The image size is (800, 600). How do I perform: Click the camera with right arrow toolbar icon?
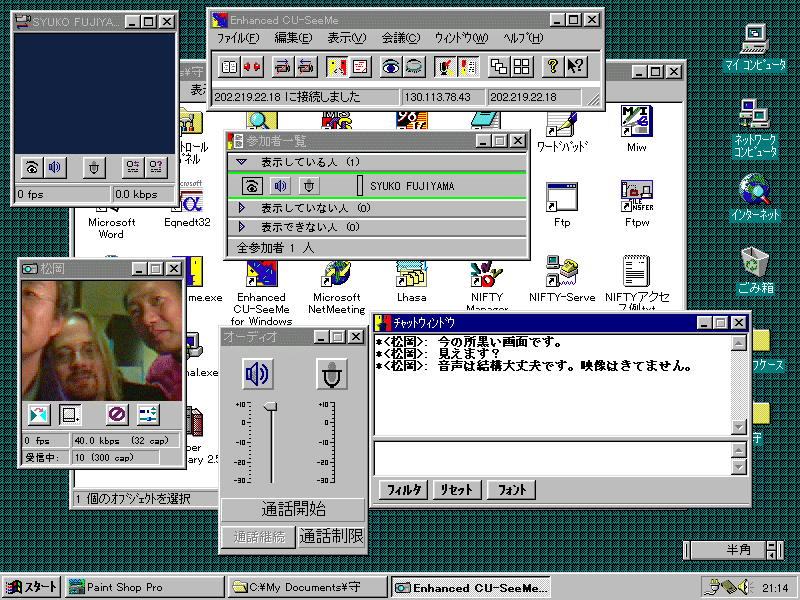click(x=283, y=67)
